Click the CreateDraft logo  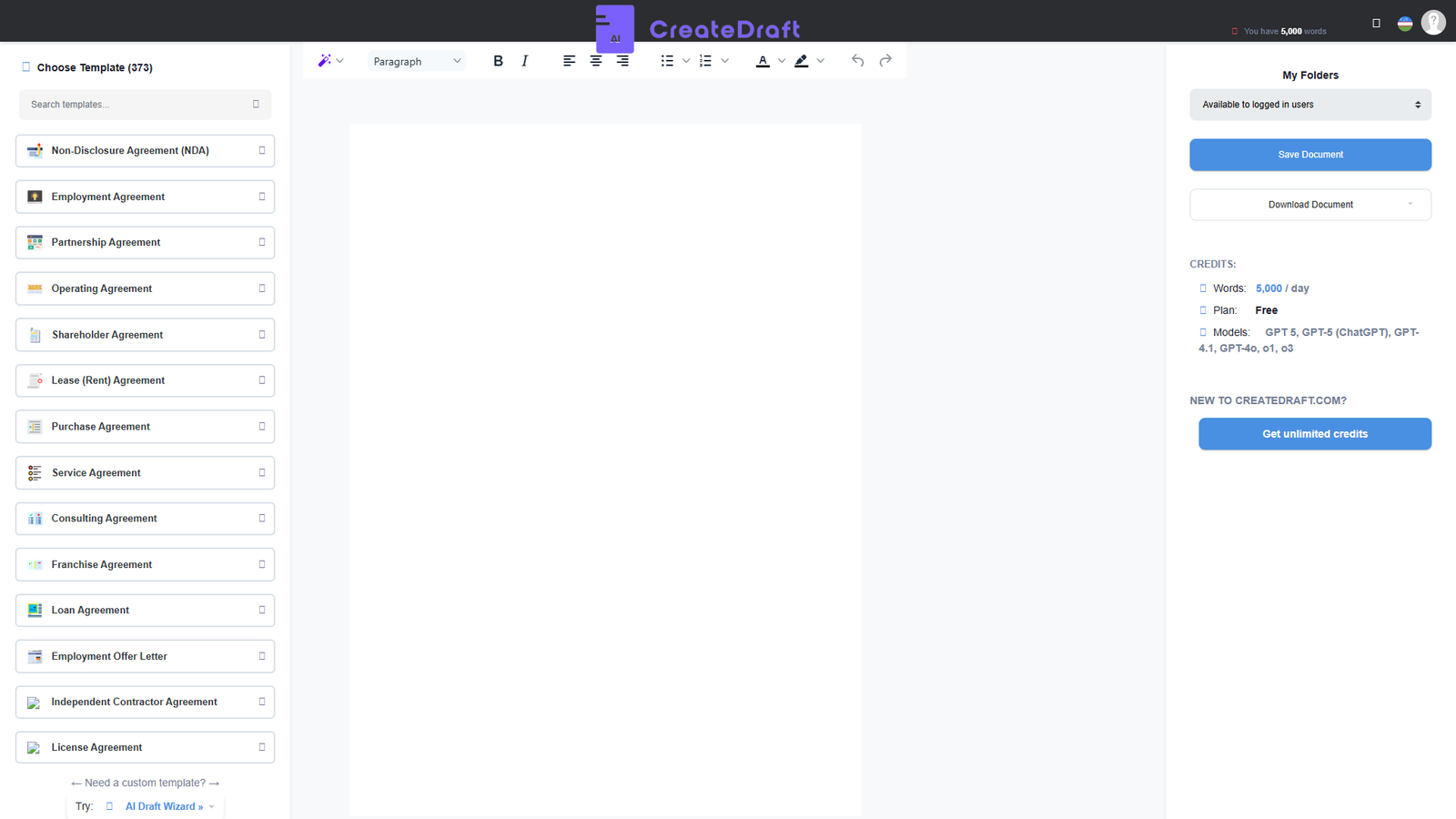(x=698, y=29)
